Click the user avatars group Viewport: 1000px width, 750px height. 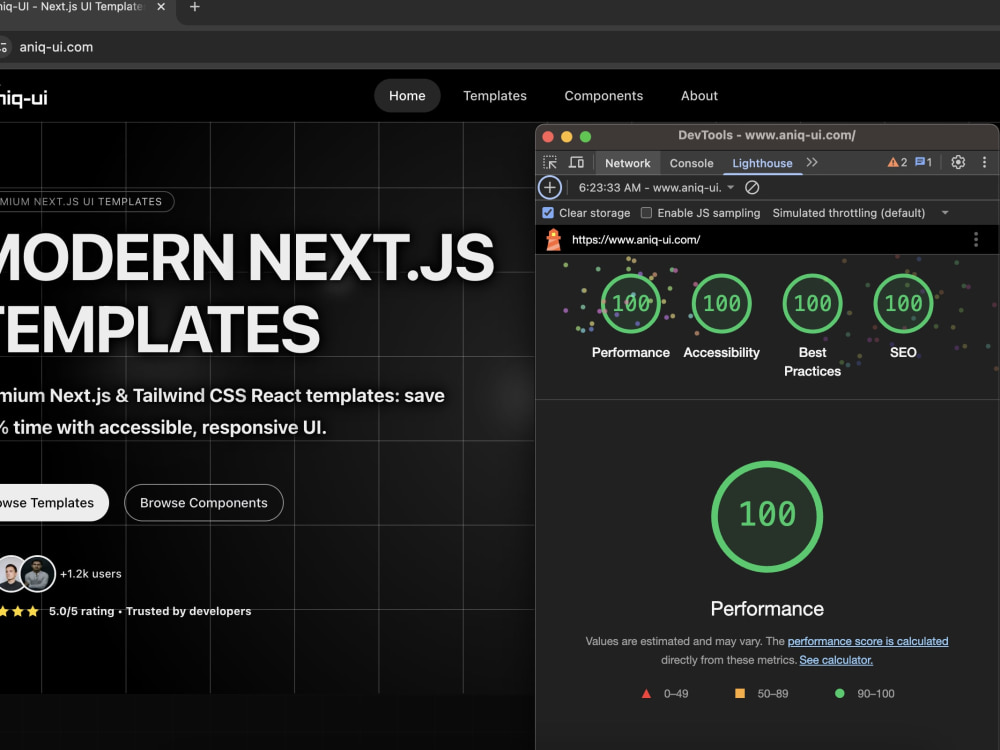pyautogui.click(x=27, y=573)
